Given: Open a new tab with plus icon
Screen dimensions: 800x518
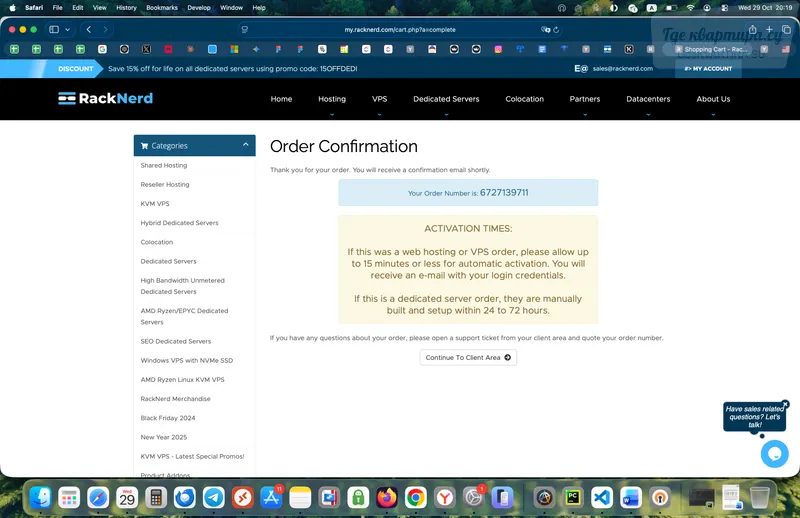Looking at the screenshot, I should click(769, 30).
